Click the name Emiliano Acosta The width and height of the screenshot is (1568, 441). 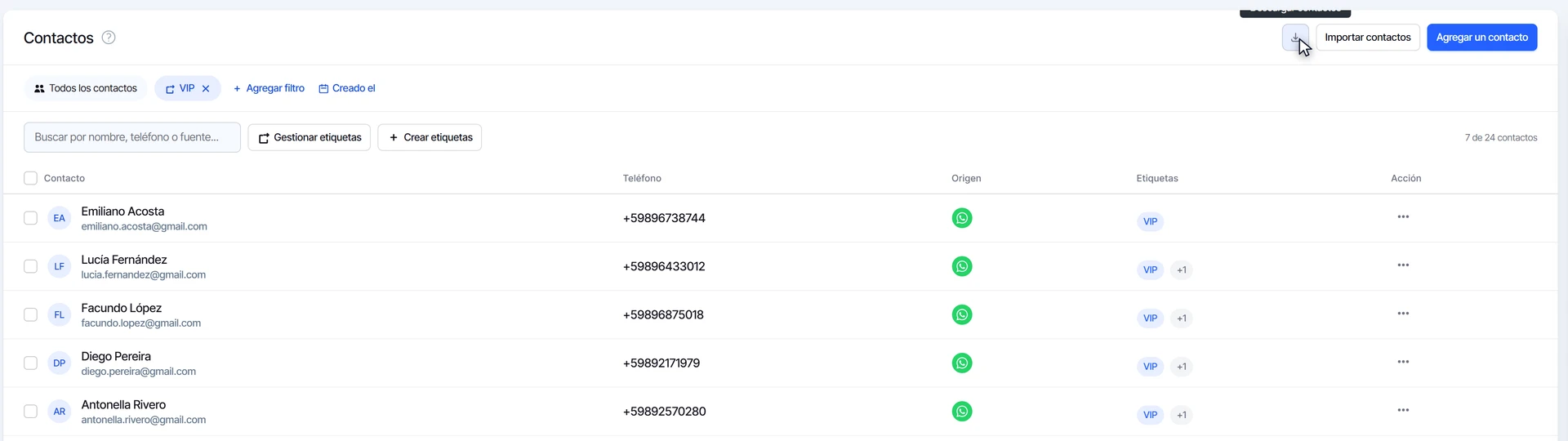pos(122,212)
